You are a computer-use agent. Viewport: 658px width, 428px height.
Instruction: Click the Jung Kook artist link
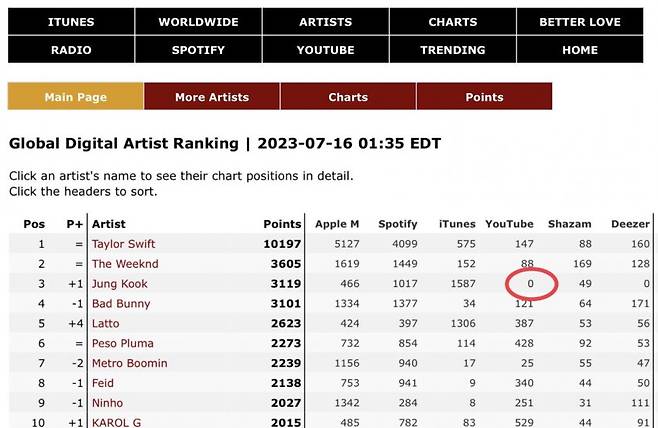click(x=119, y=284)
